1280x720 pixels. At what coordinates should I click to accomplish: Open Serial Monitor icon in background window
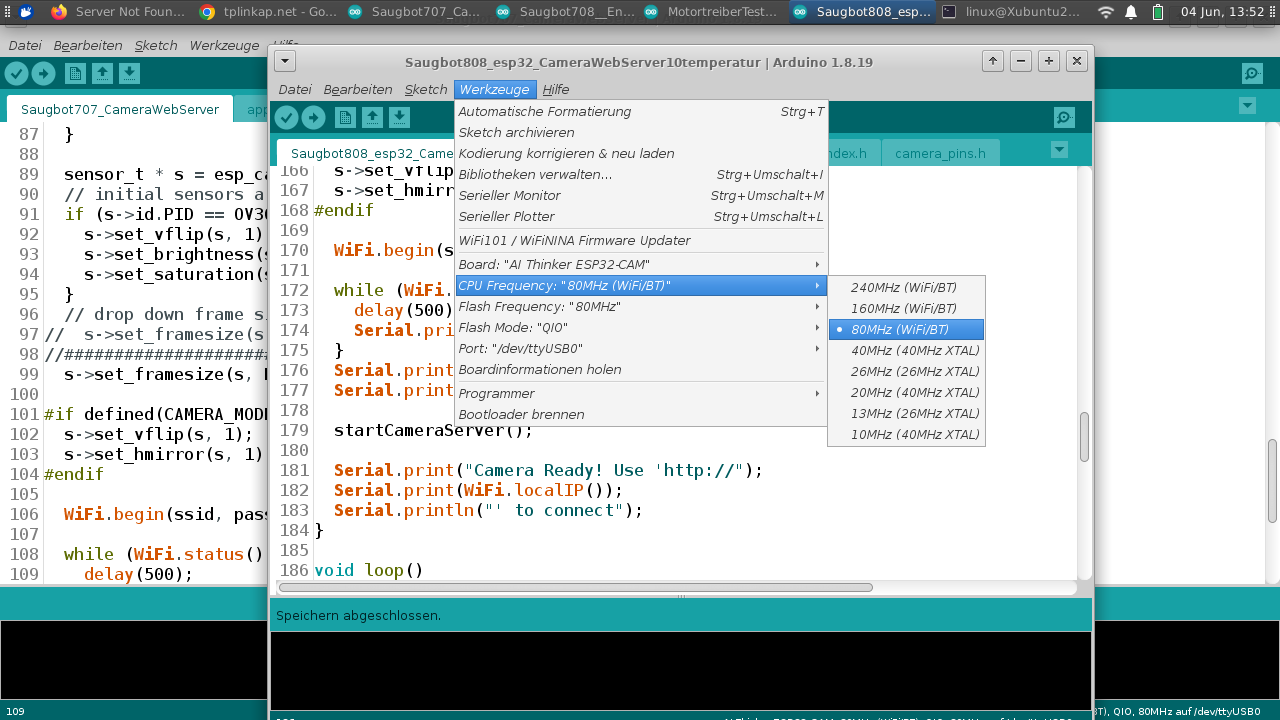point(1252,73)
